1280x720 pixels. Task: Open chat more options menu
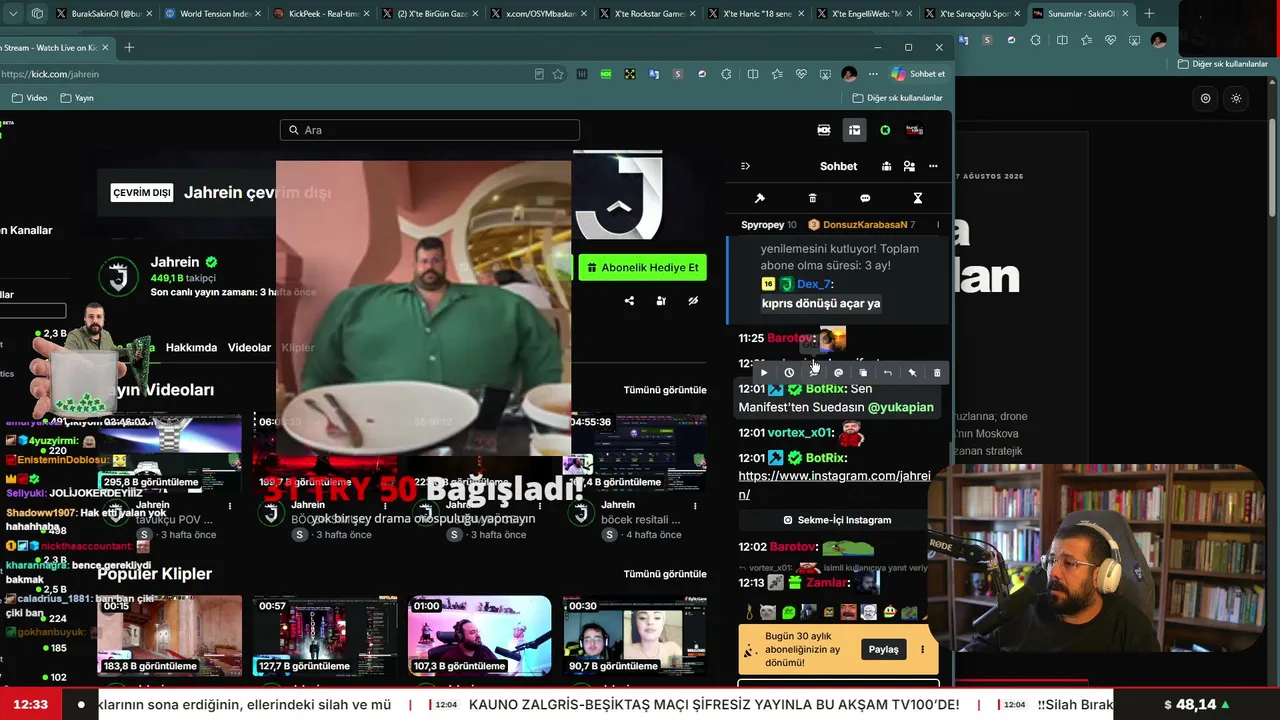pos(933,166)
